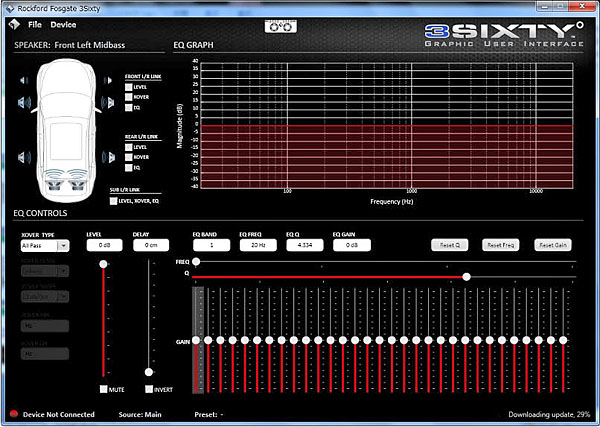
Task: Click the Device Not Connected status text
Action: click(x=59, y=414)
